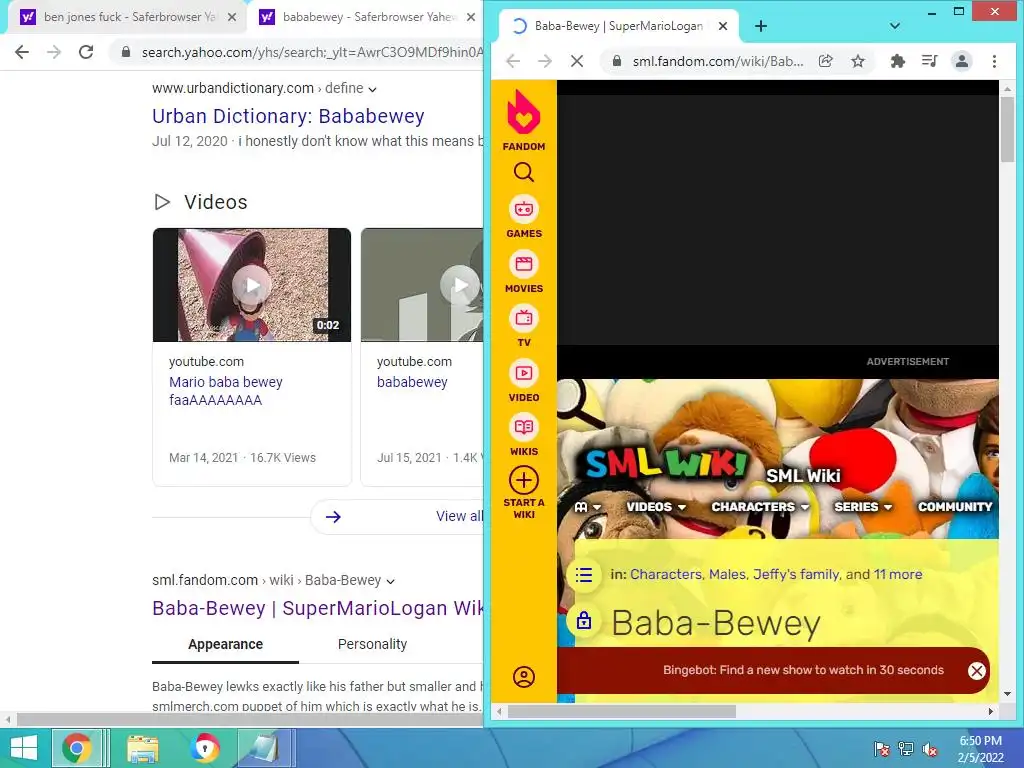This screenshot has width=1024, height=768.
Task: Open the Fandom user profile icon
Action: point(524,677)
